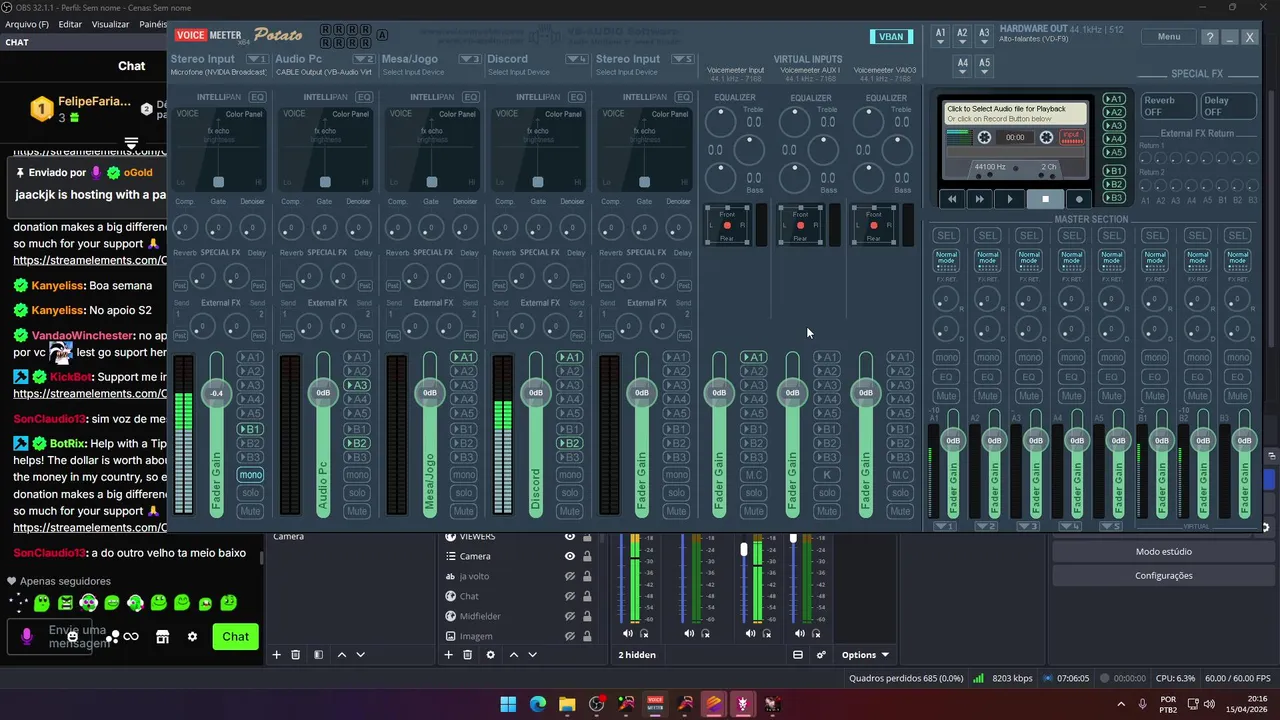Solo the Discord strip
This screenshot has height=720, width=1280.
pos(570,493)
